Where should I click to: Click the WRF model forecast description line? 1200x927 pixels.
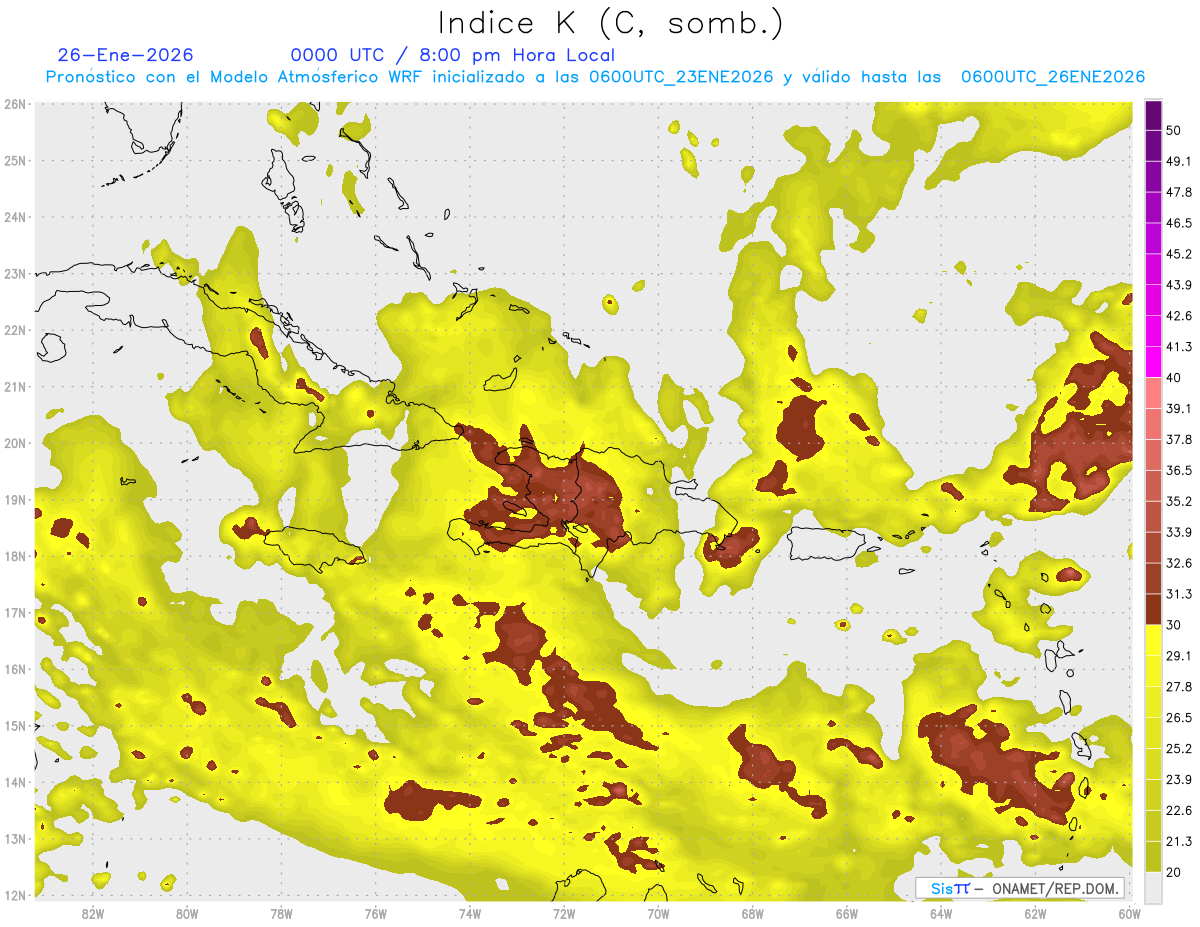(595, 76)
